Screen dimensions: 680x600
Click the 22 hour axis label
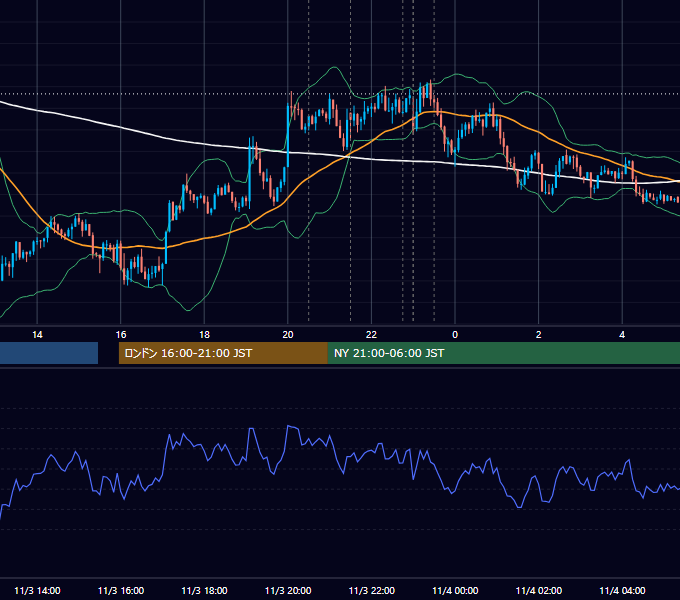[x=371, y=335]
